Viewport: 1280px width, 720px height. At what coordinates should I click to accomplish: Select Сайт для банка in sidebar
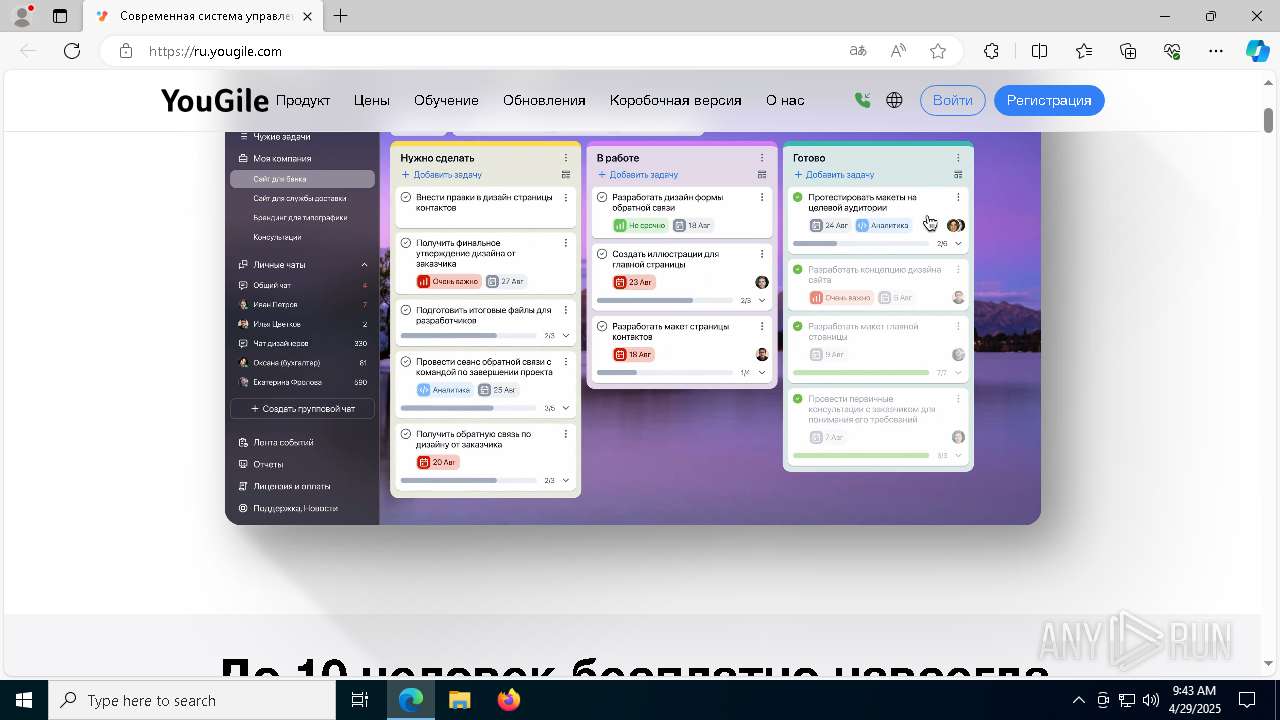[302, 179]
